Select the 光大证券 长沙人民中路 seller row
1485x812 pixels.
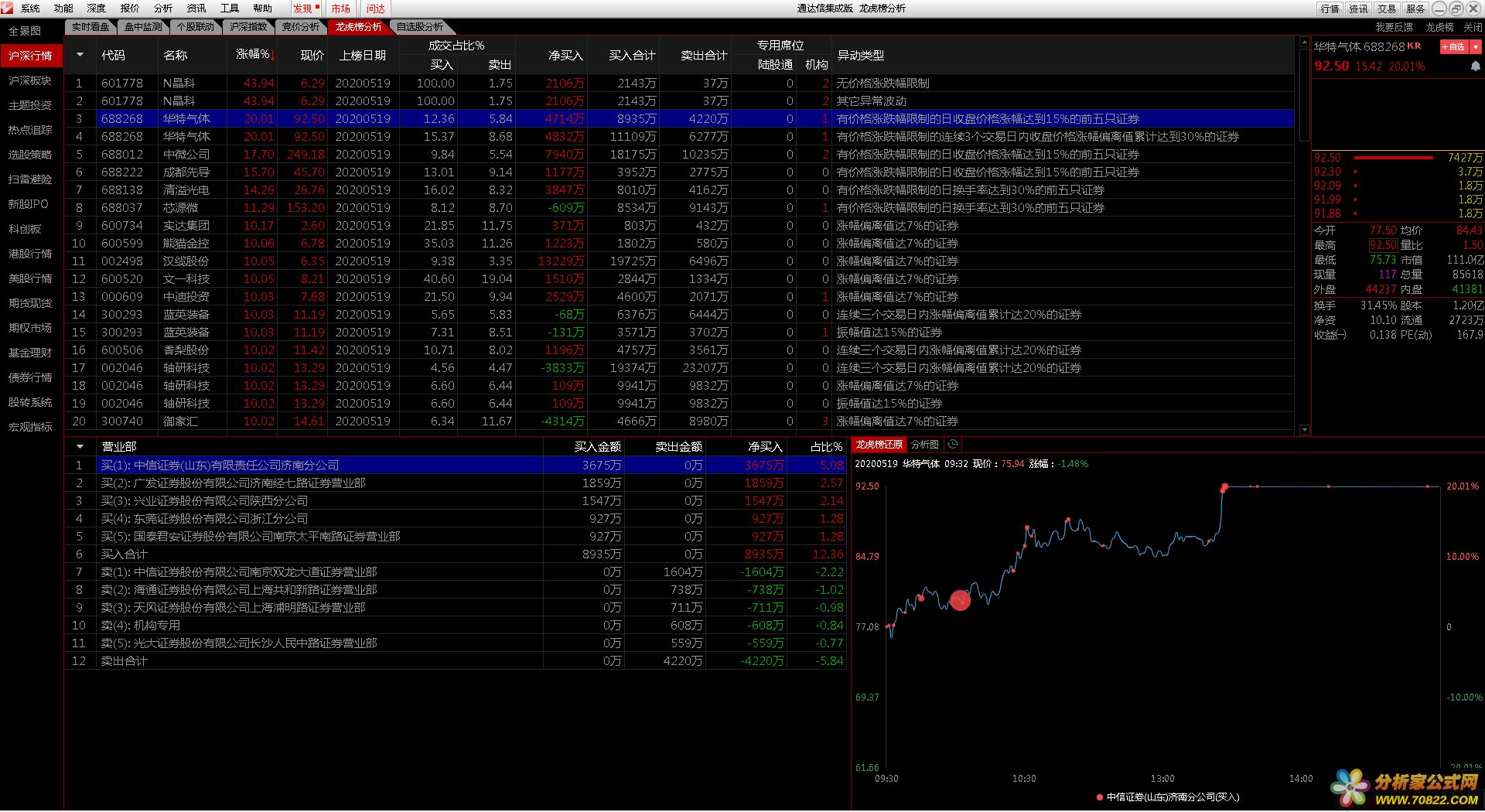pos(456,643)
